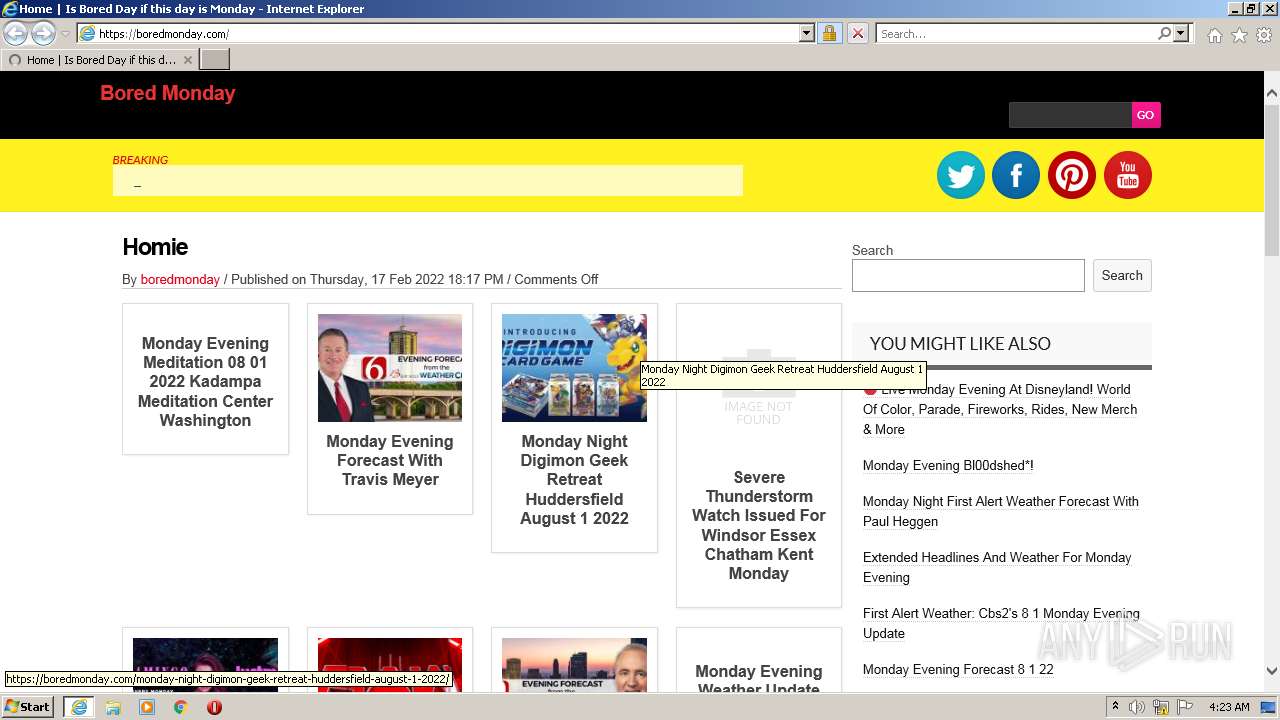Click the security lock icon in address bar

[829, 34]
